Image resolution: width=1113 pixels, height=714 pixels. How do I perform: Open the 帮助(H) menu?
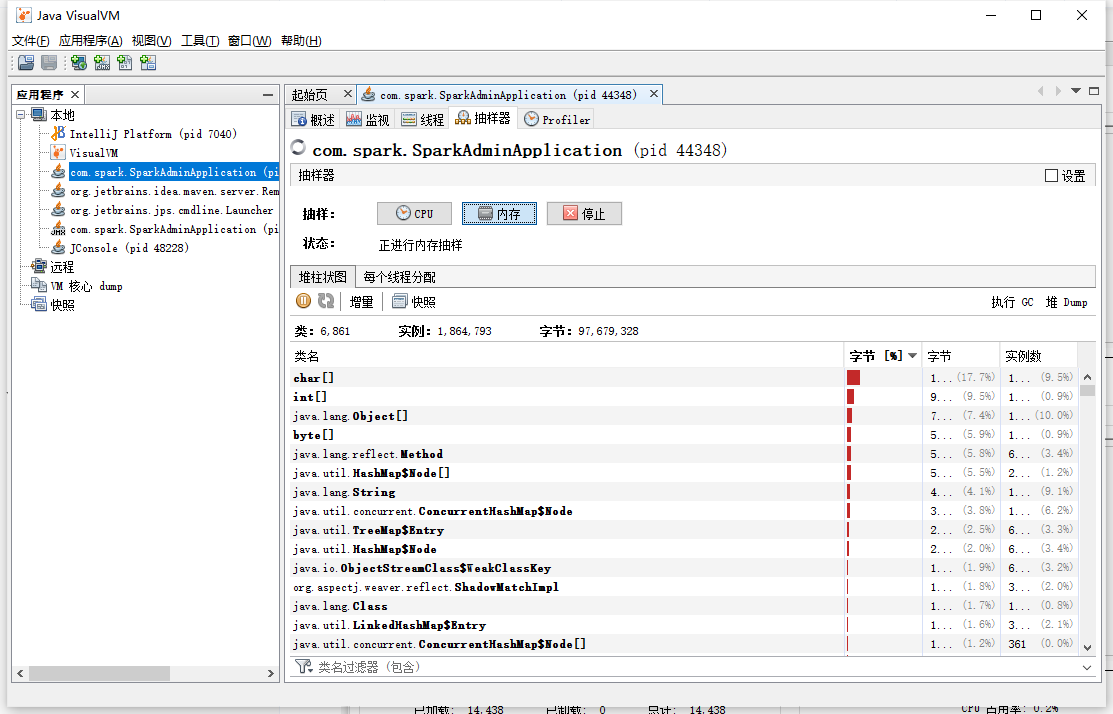[301, 40]
